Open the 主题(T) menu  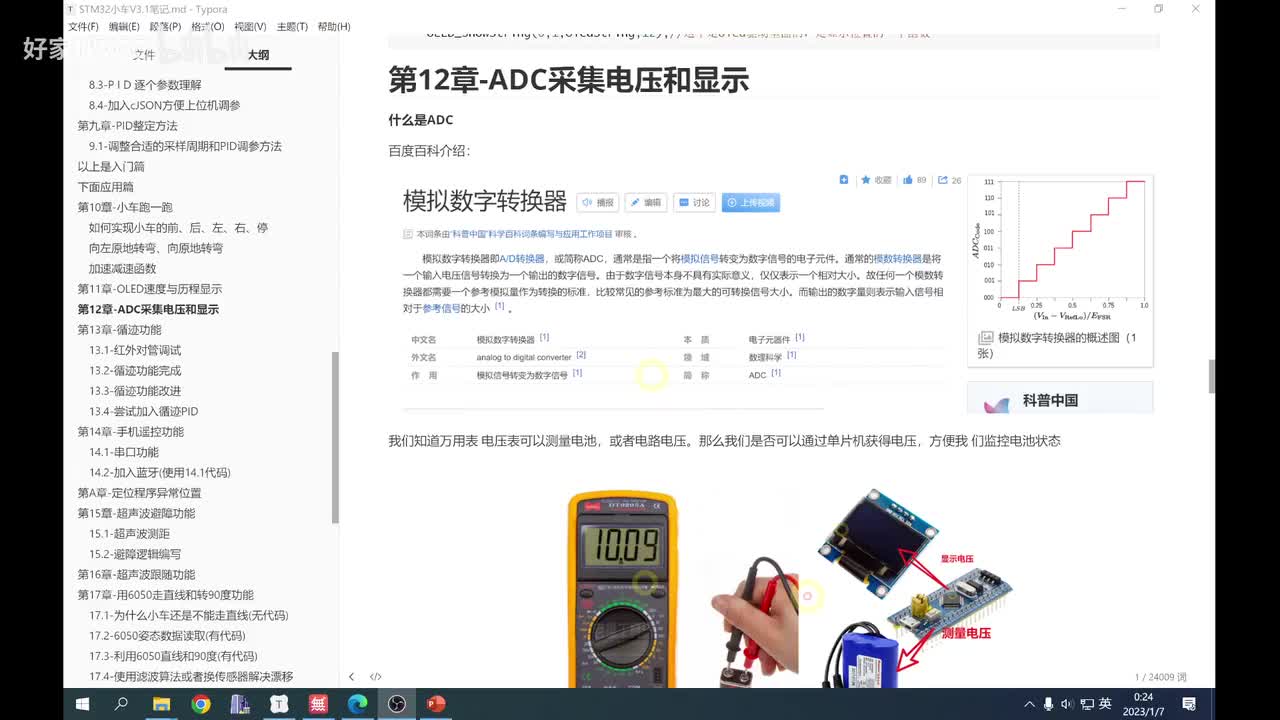point(292,27)
